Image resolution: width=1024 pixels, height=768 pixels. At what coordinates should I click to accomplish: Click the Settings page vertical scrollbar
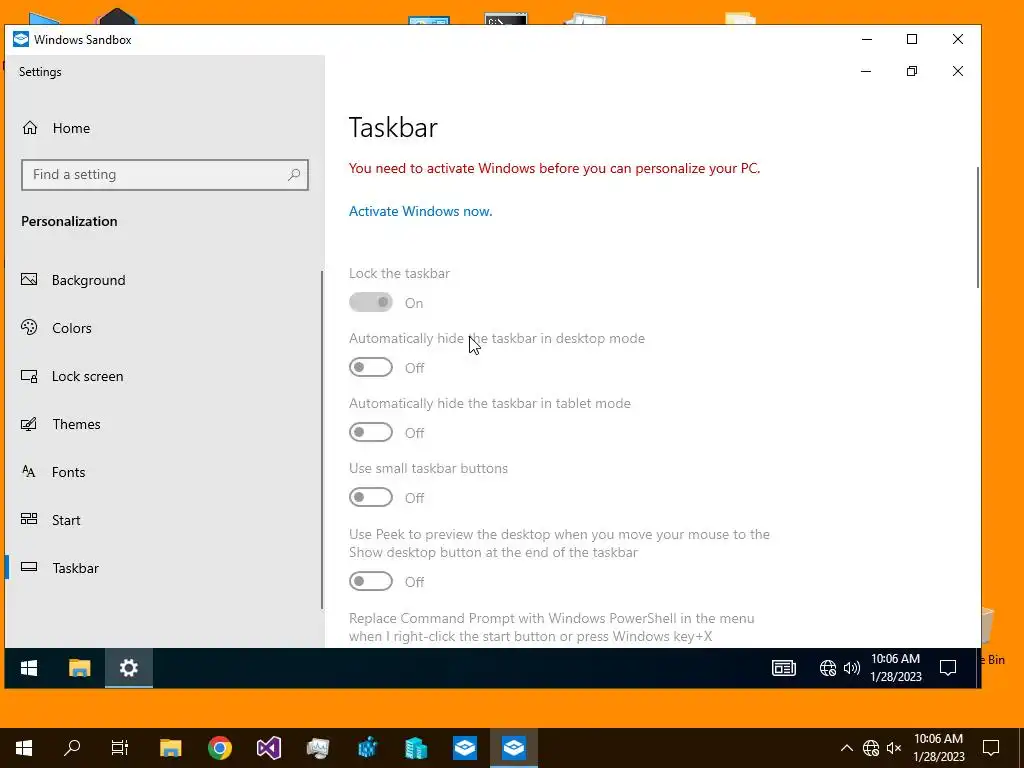pos(977,227)
